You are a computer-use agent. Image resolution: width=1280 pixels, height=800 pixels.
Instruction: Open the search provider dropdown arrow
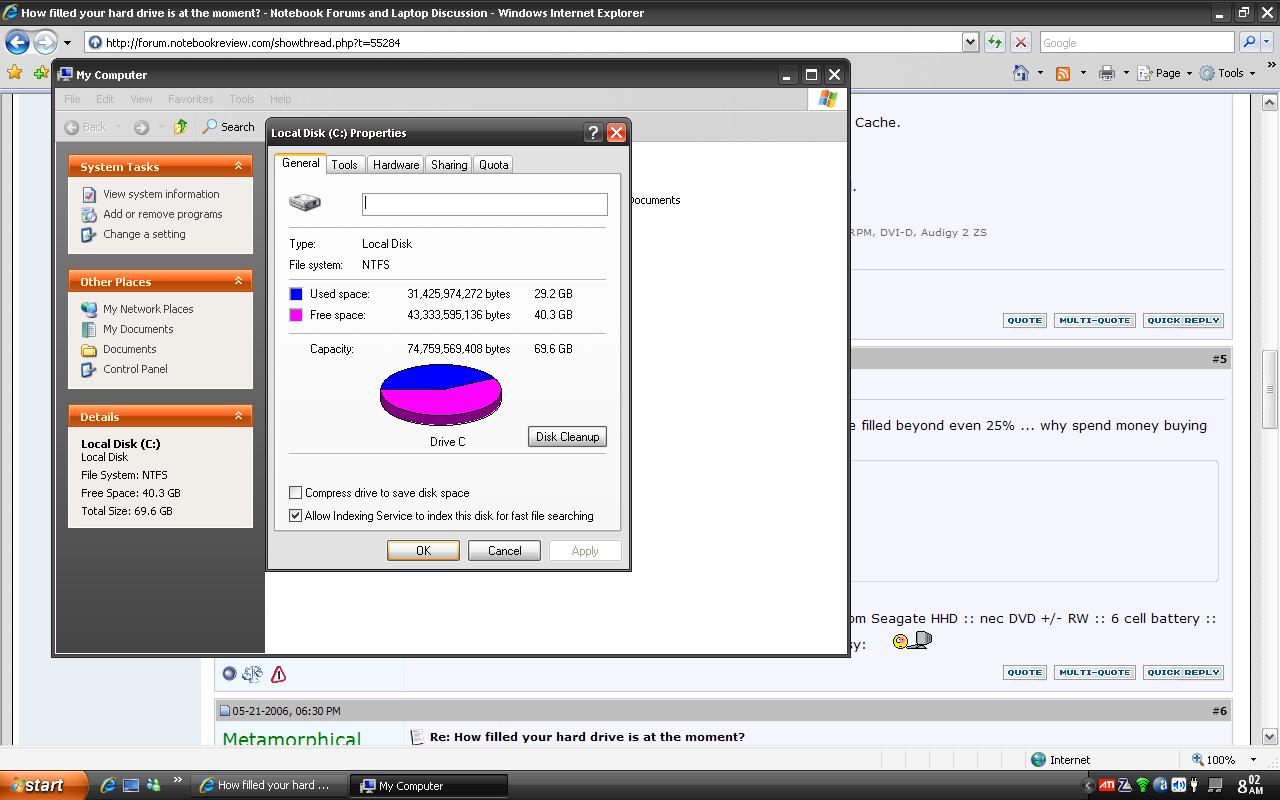tap(1265, 43)
